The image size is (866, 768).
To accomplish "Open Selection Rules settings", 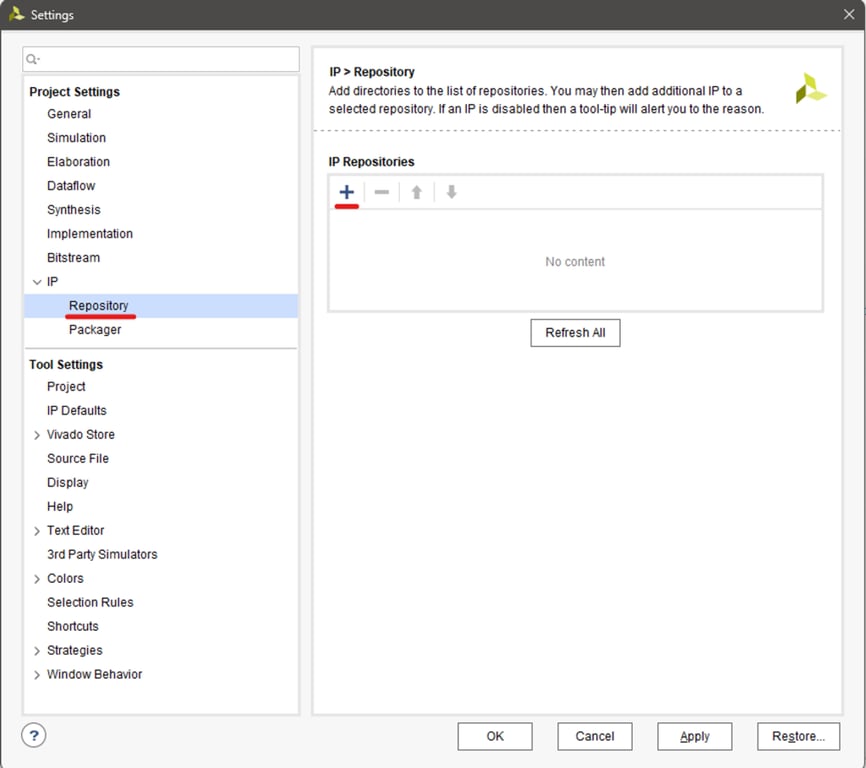I will coord(90,602).
